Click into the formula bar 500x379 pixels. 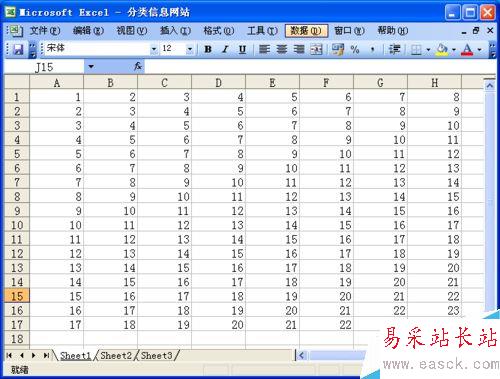coord(320,67)
